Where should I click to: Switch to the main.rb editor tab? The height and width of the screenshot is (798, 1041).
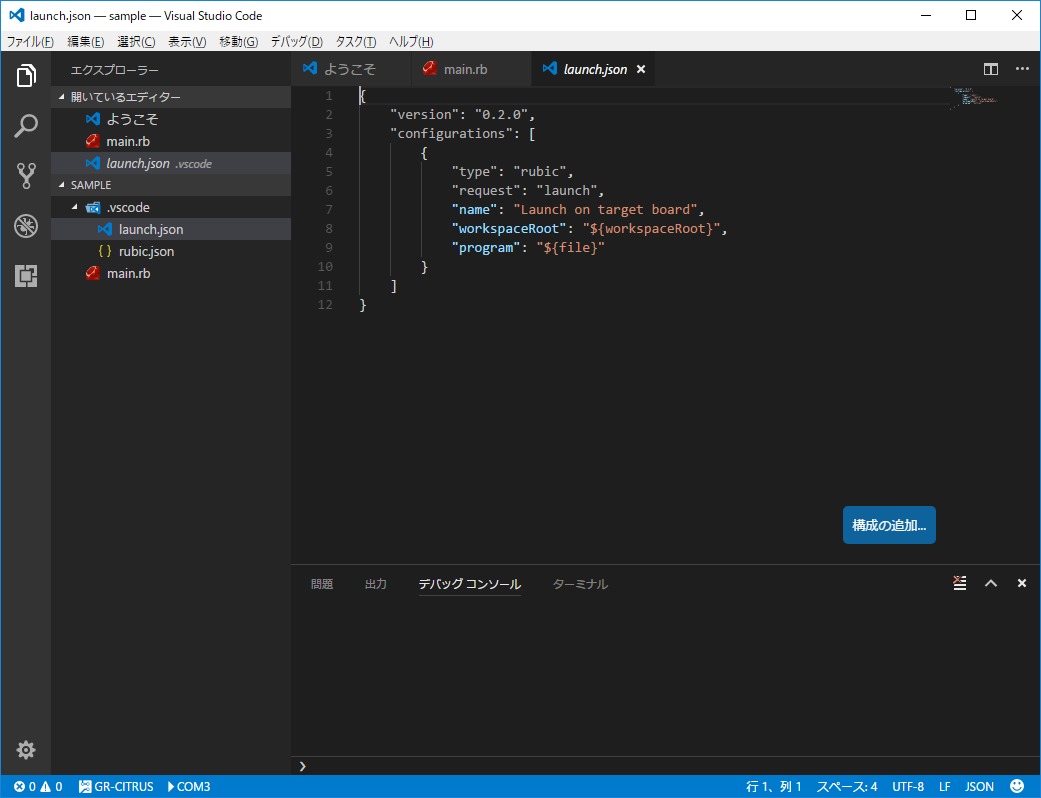[x=471, y=69]
